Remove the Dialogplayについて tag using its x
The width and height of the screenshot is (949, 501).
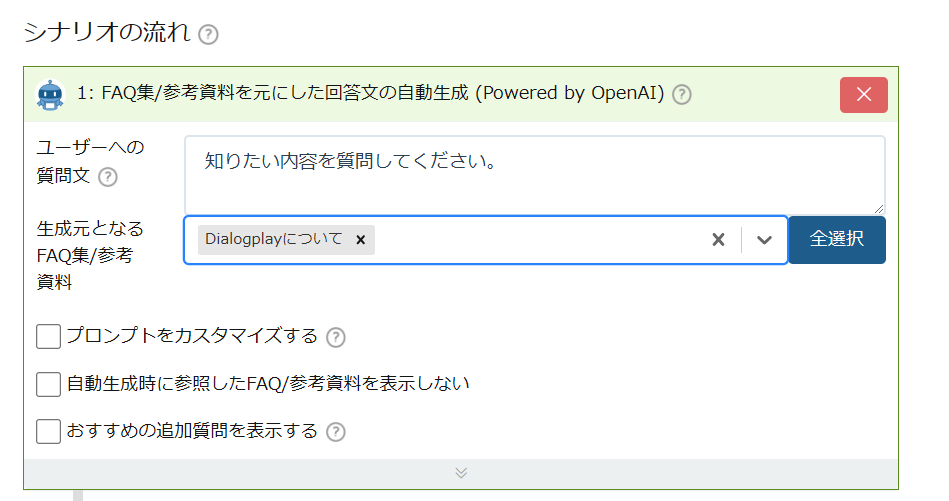361,240
